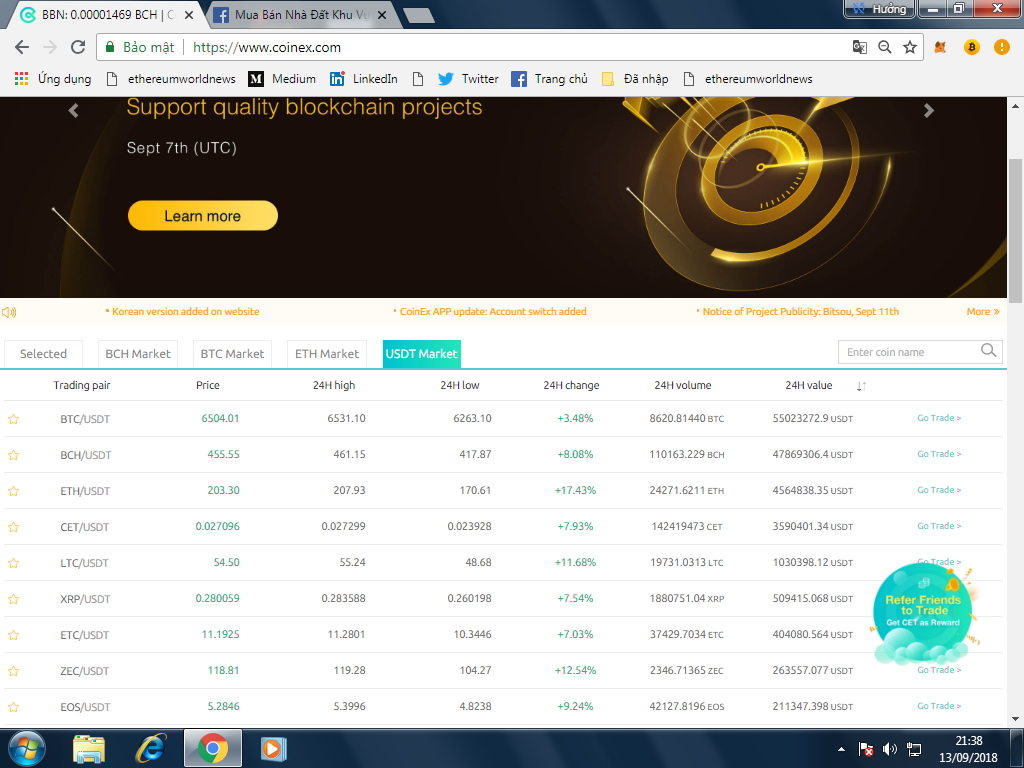Viewport: 1024px width, 768px height.
Task: Click the ETH/USDT trading pair
Action: pos(85,491)
